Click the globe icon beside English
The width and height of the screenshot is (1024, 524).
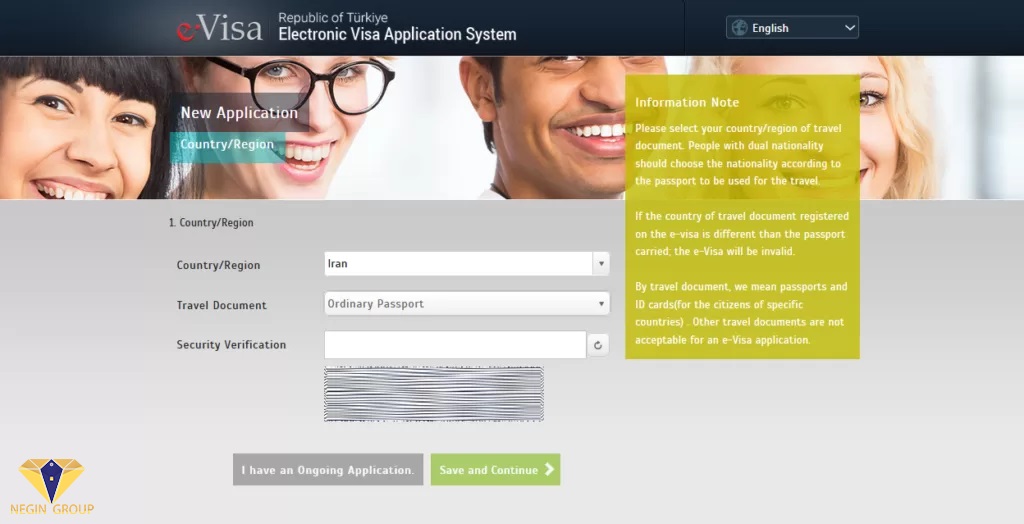pos(739,28)
